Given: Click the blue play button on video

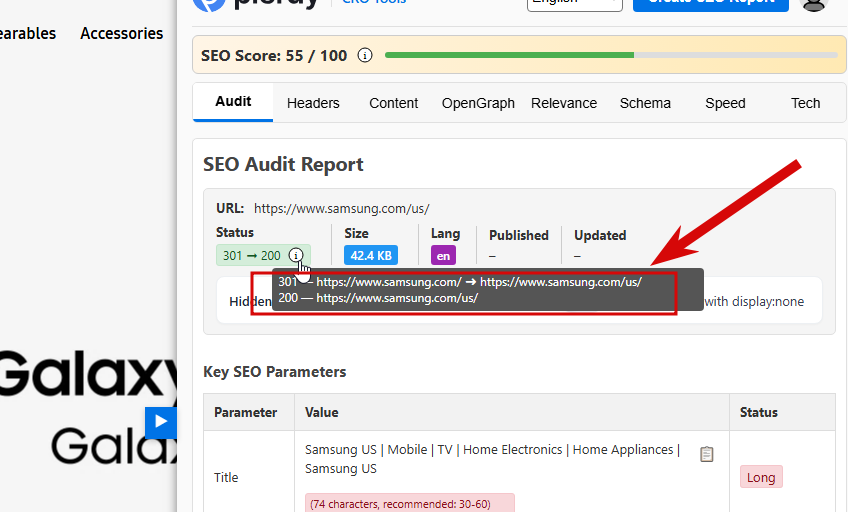Looking at the screenshot, I should point(161,422).
